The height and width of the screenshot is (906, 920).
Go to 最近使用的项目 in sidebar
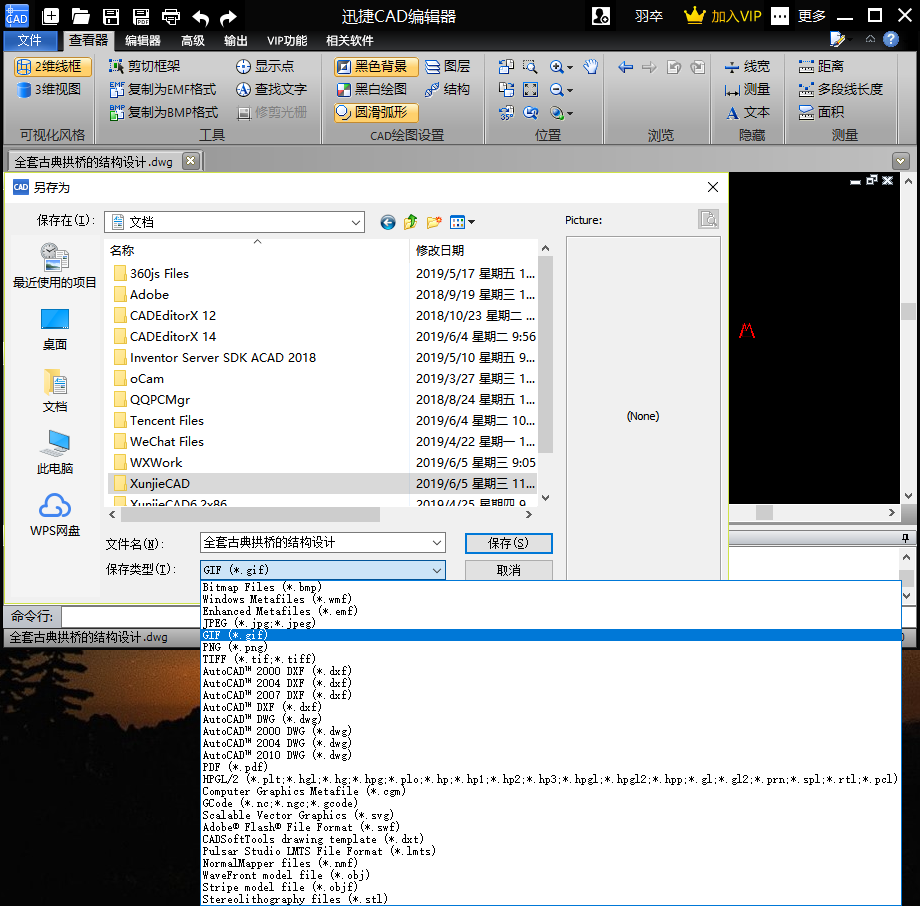55,266
